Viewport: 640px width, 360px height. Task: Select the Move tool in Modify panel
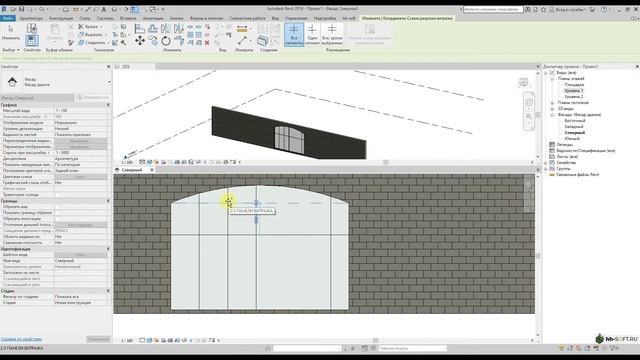coord(140,40)
